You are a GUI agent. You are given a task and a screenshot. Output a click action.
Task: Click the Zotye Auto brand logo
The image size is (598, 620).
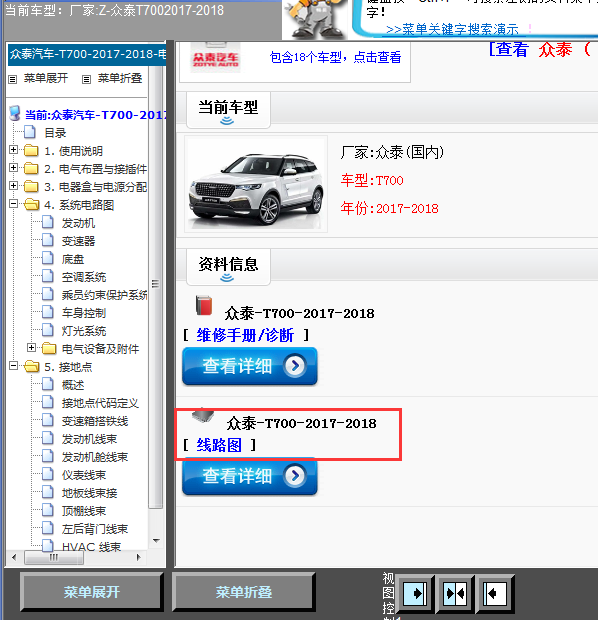tap(216, 59)
